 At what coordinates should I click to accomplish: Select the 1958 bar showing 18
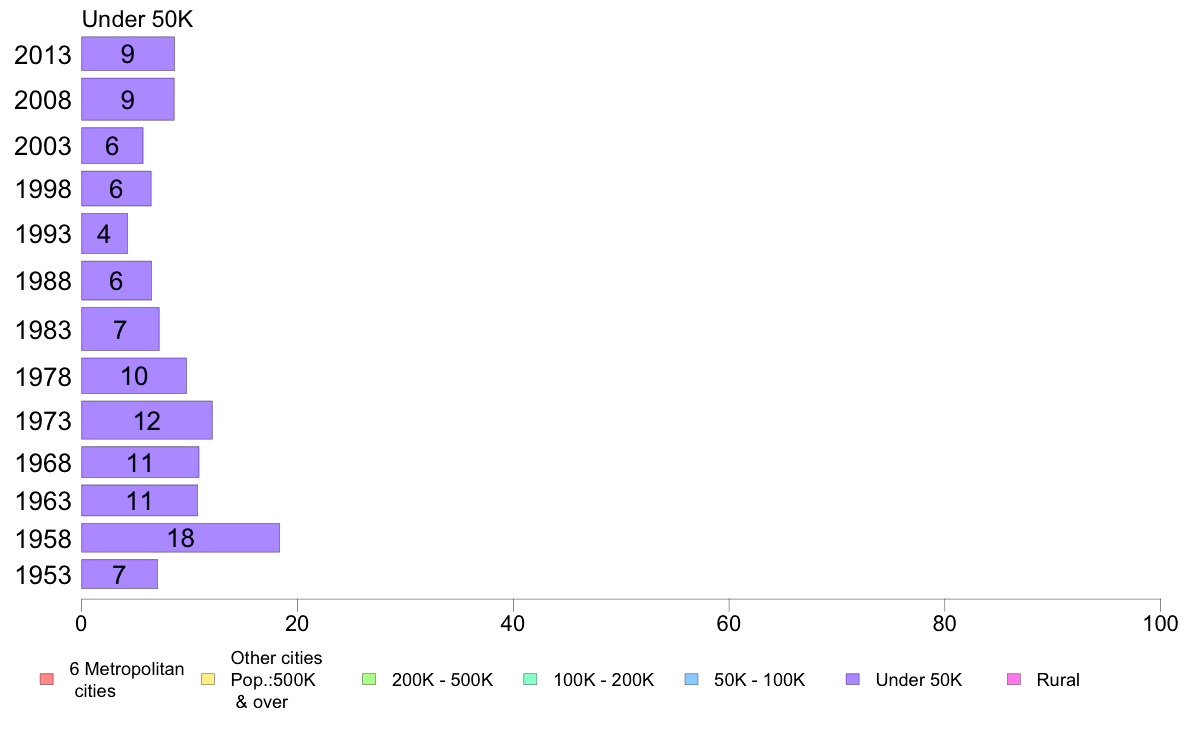pyautogui.click(x=180, y=537)
